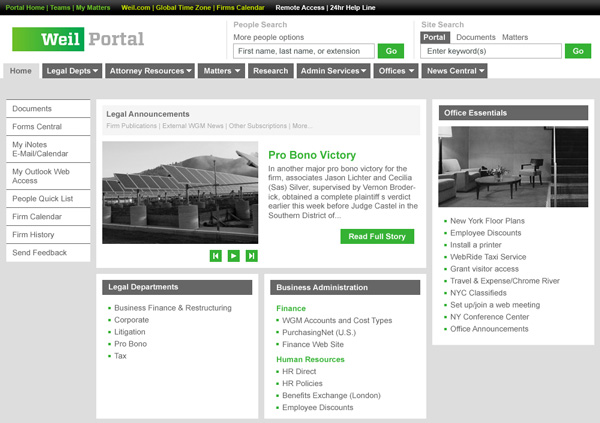Screen dimensions: 600x423
Task: Open the Offices dropdown menu
Action: tap(396, 71)
